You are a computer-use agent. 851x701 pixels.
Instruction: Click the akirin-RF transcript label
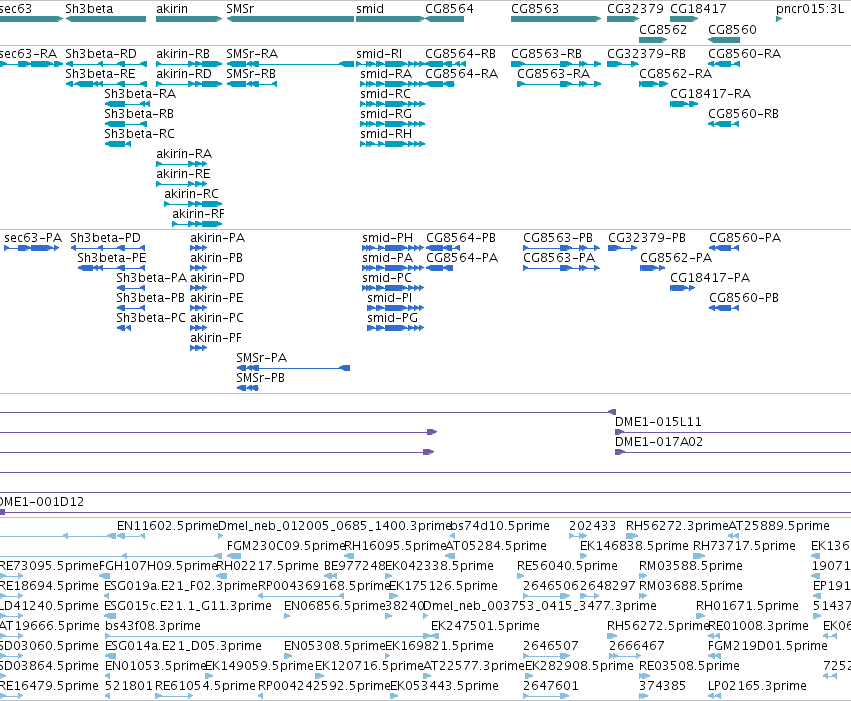point(198,214)
